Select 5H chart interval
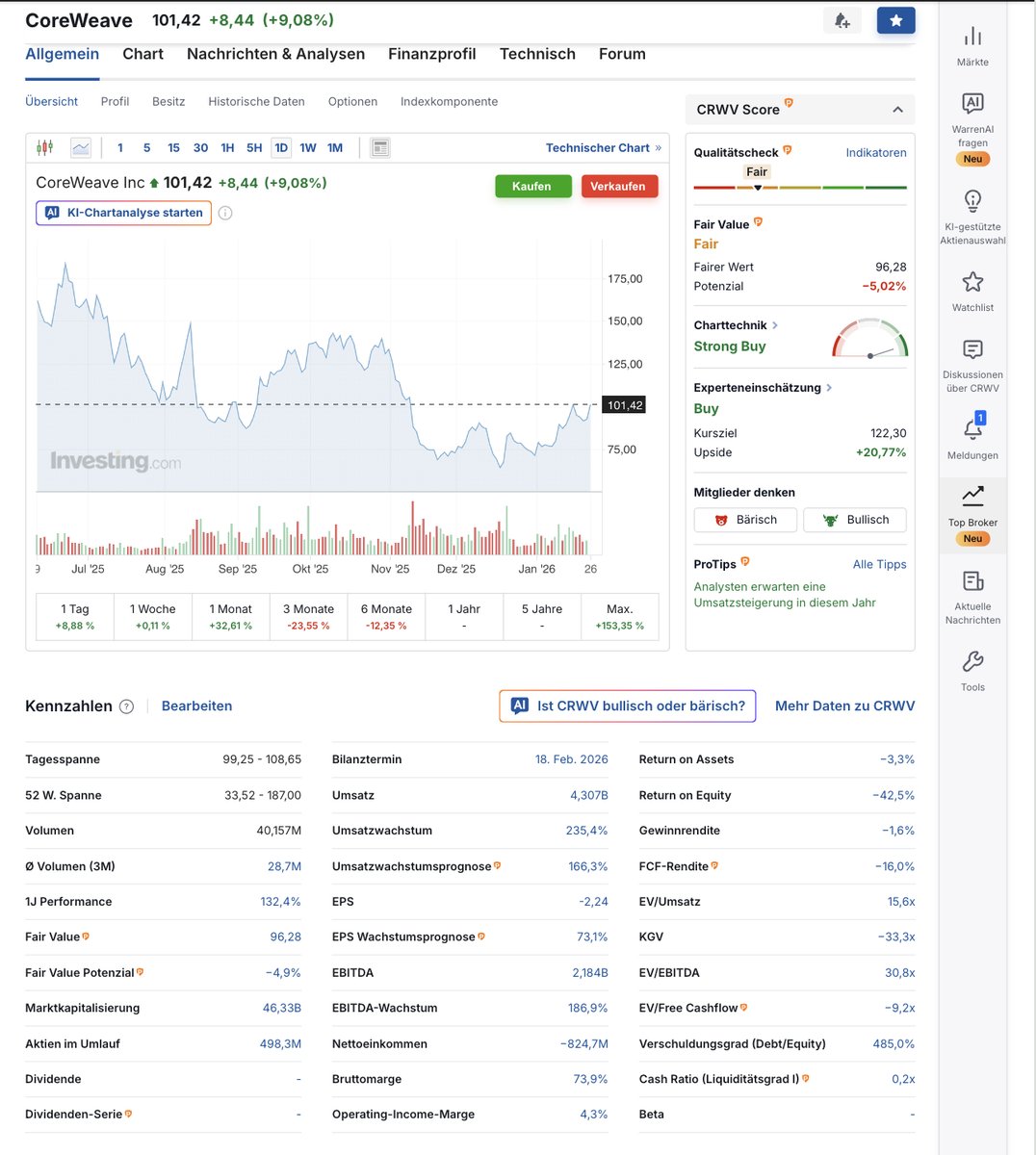 click(254, 148)
